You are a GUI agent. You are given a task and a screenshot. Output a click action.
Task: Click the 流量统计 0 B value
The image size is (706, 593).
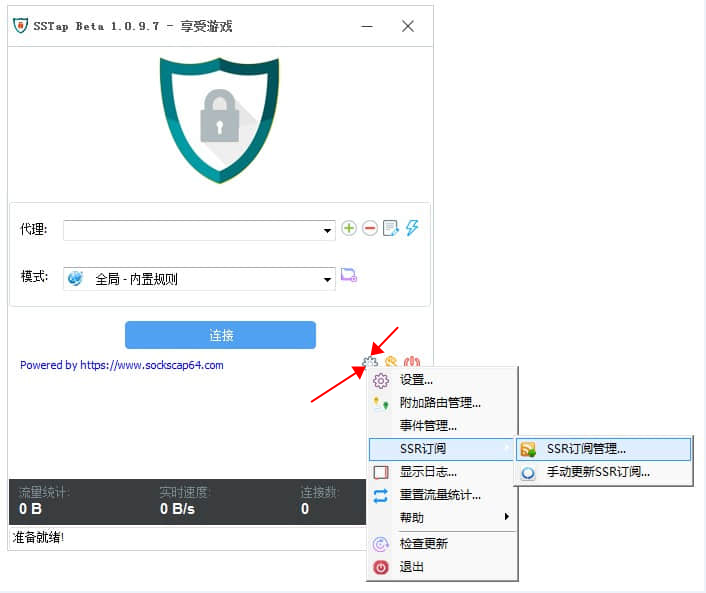[30, 509]
